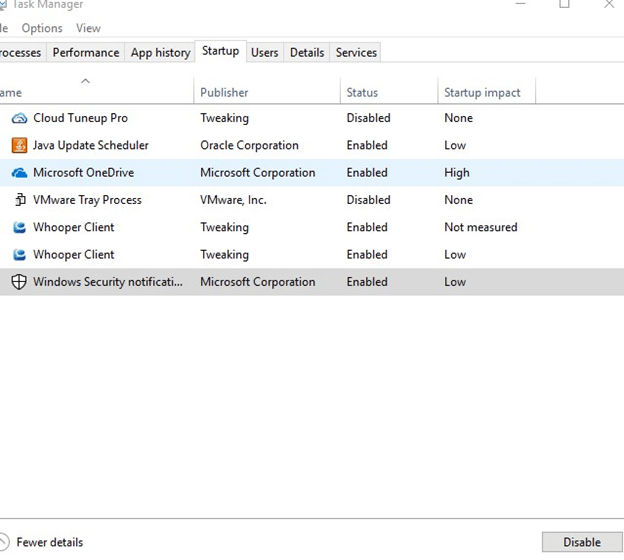Select the Cloud Tuneup Pro entry name
This screenshot has height=560, width=624.
point(80,118)
